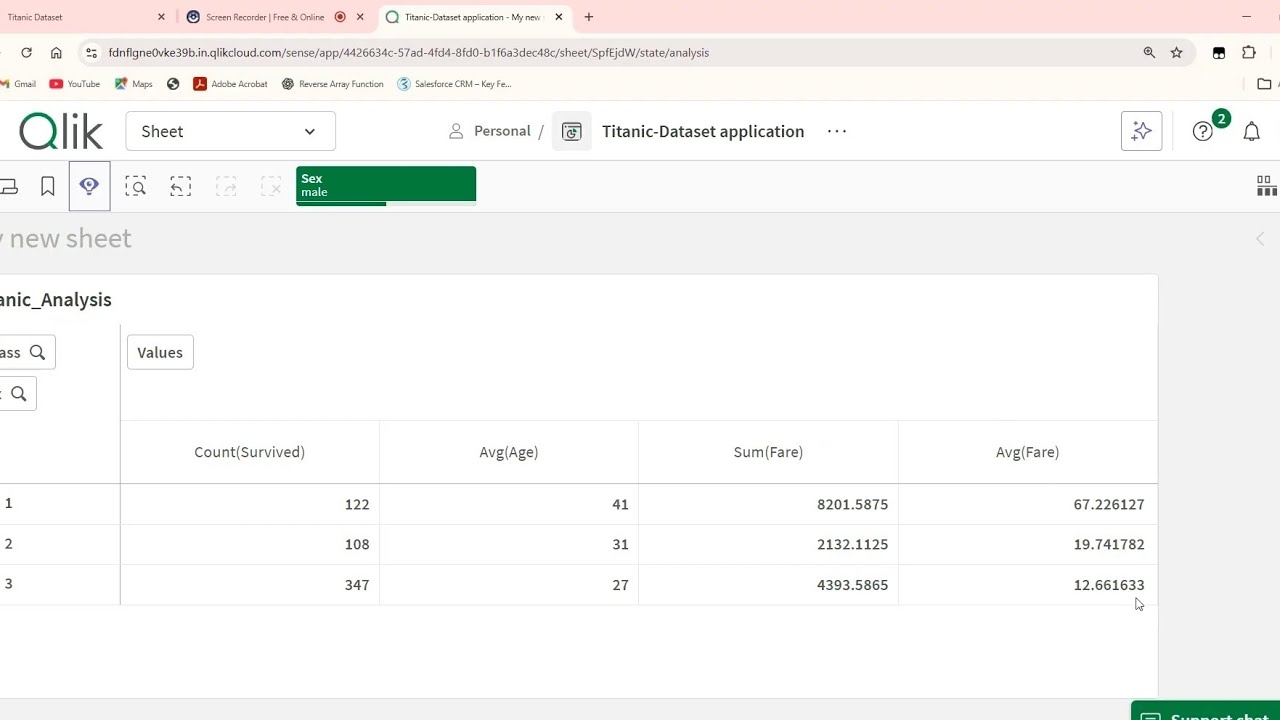Viewport: 1280px width, 720px height.
Task: Click the app overview icon beside the title
Action: (x=572, y=131)
